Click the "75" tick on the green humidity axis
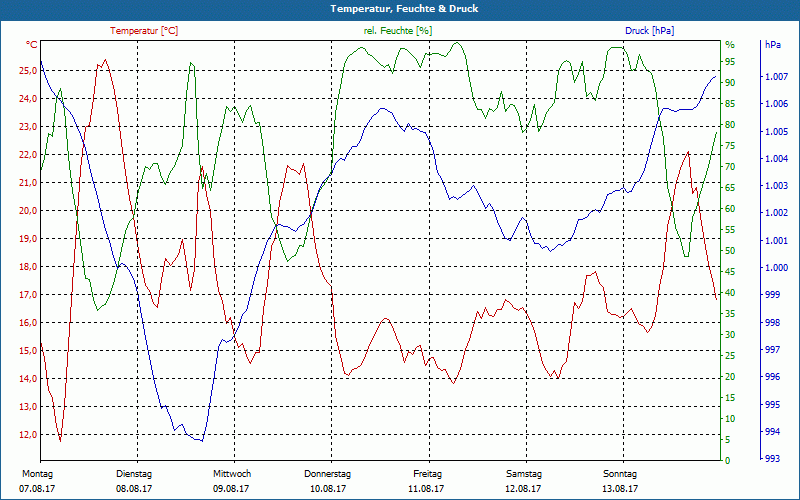 coord(731,146)
